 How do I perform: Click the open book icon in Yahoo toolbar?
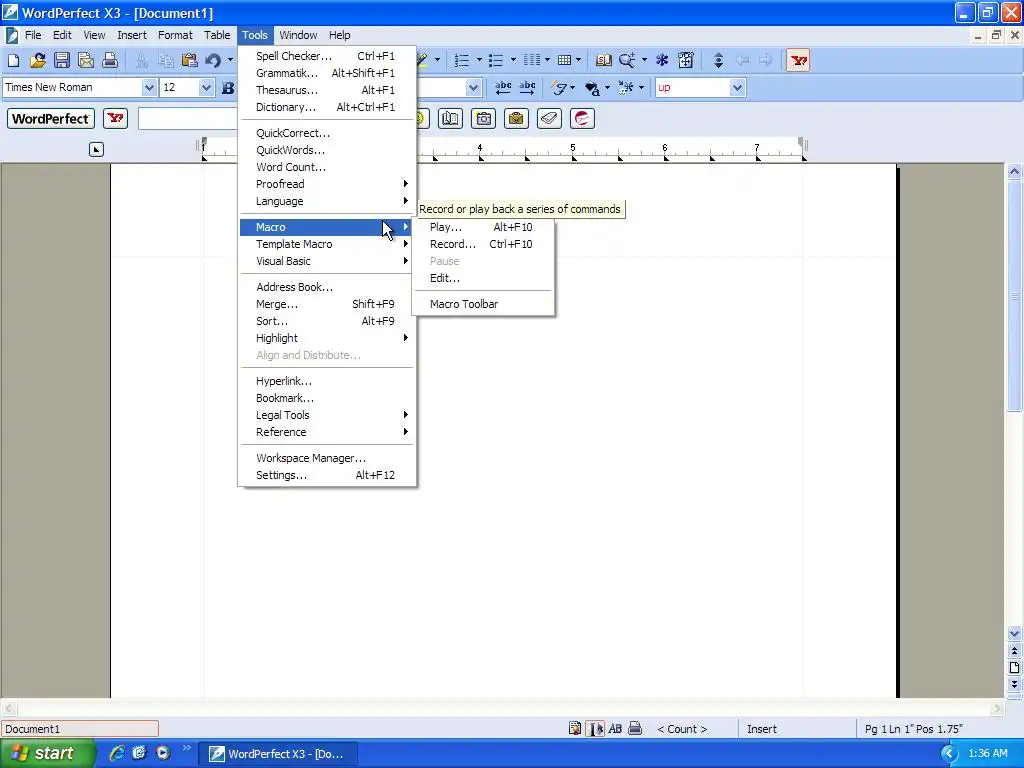450,119
